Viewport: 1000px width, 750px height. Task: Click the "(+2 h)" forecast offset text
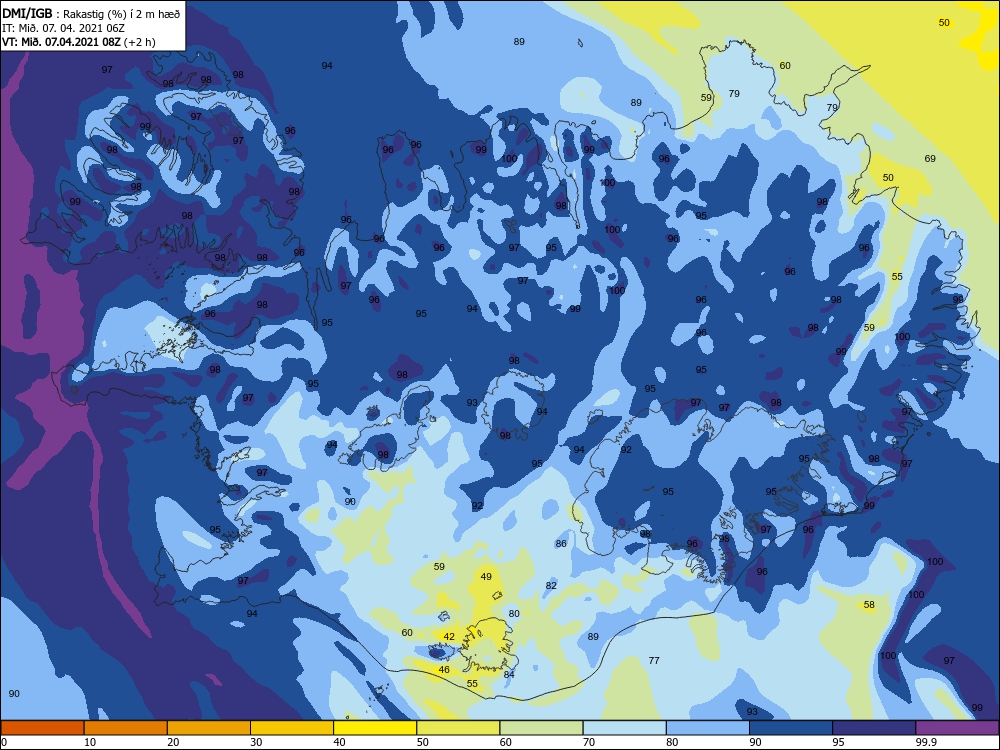pyautogui.click(x=140, y=42)
